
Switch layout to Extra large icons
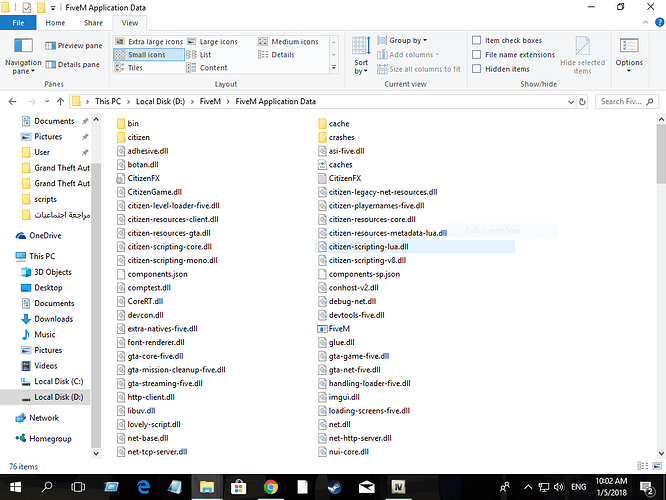149,42
